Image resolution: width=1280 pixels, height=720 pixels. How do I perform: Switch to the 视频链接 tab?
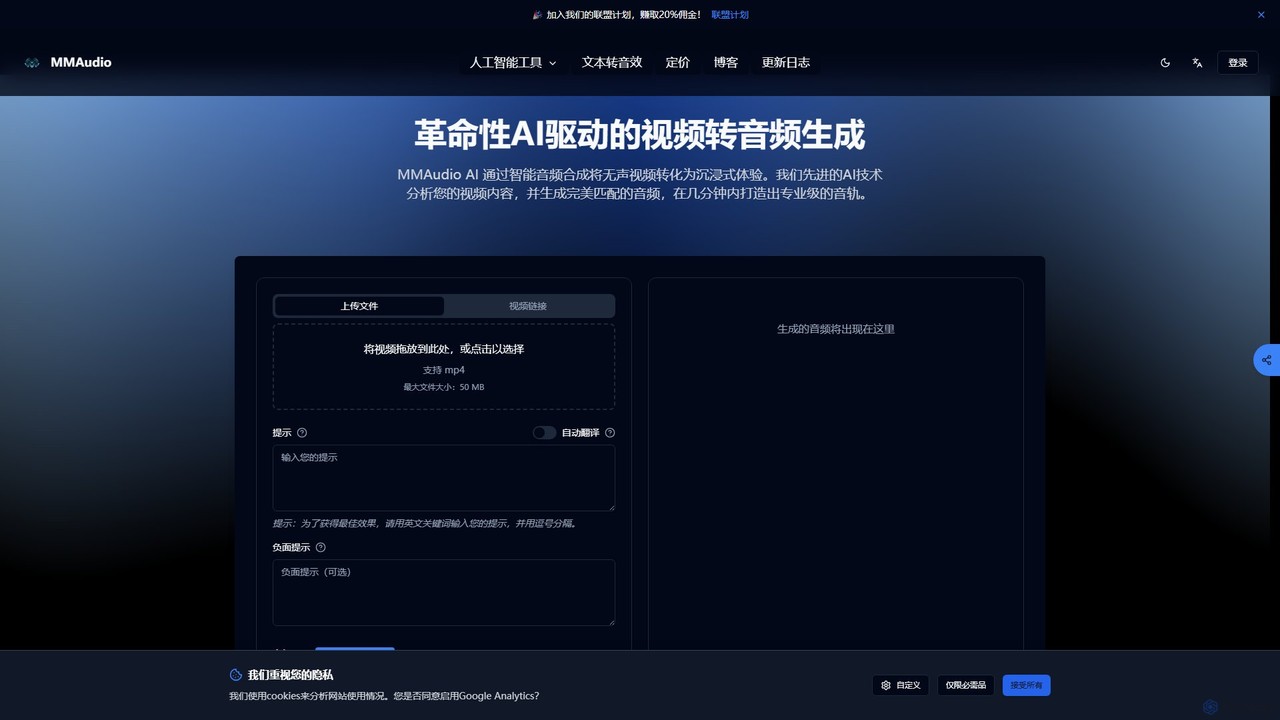528,306
